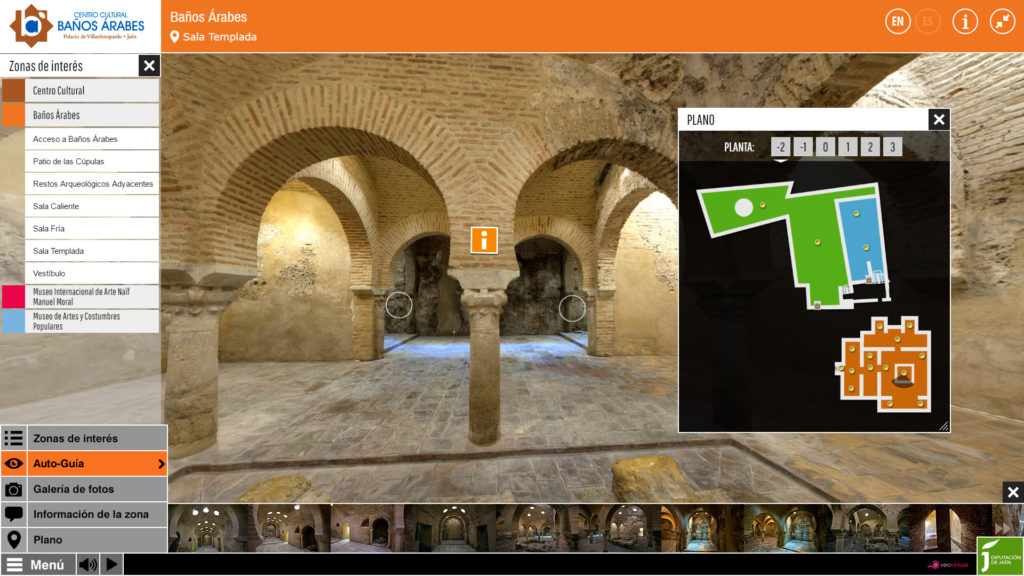This screenshot has width=1024, height=576.
Task: Open the fifth thumbnail in the strip
Action: 536,528
